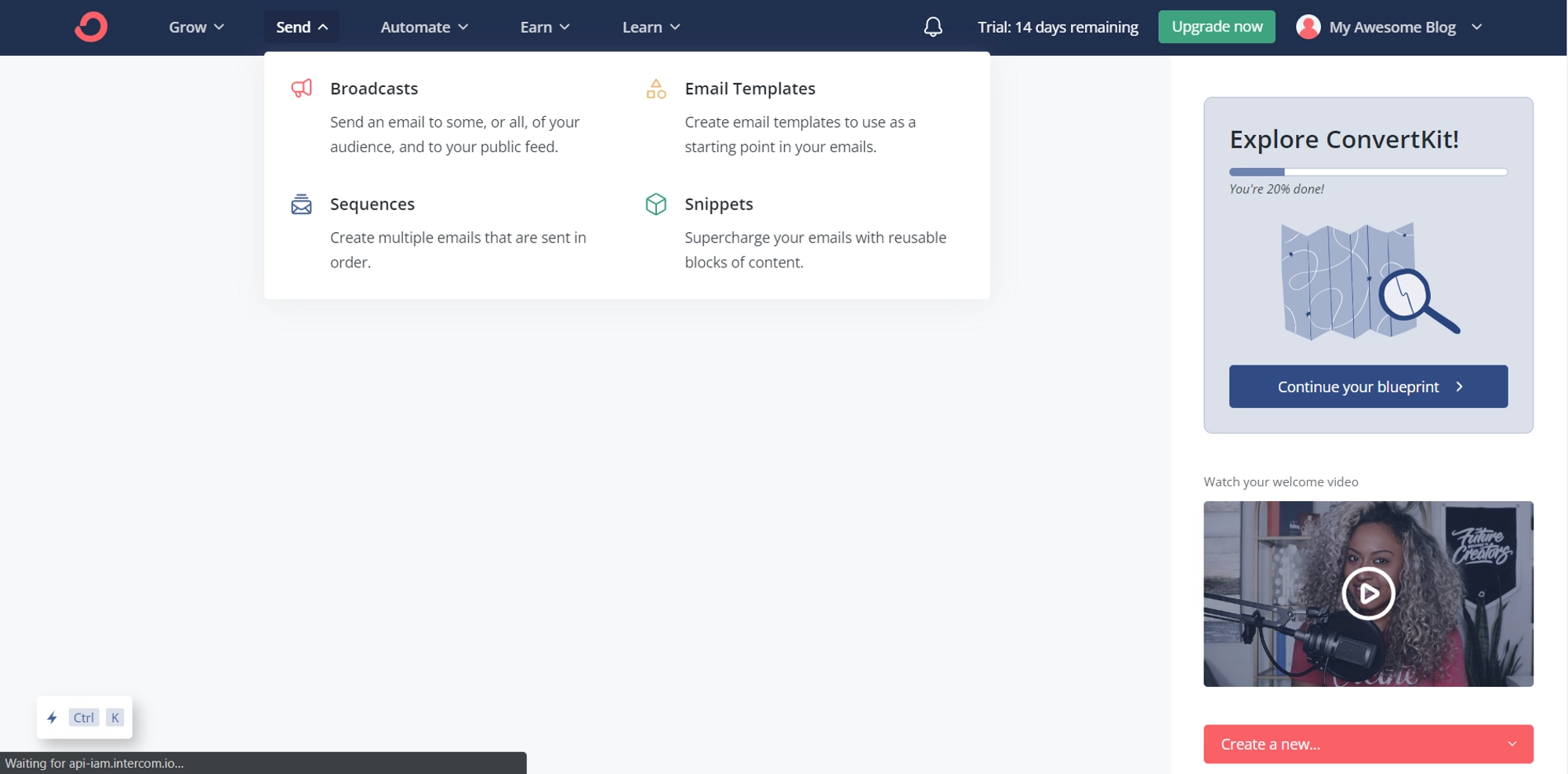The height and width of the screenshot is (774, 1568).
Task: Open the My Awesome Blog account dropdown
Action: click(1390, 27)
